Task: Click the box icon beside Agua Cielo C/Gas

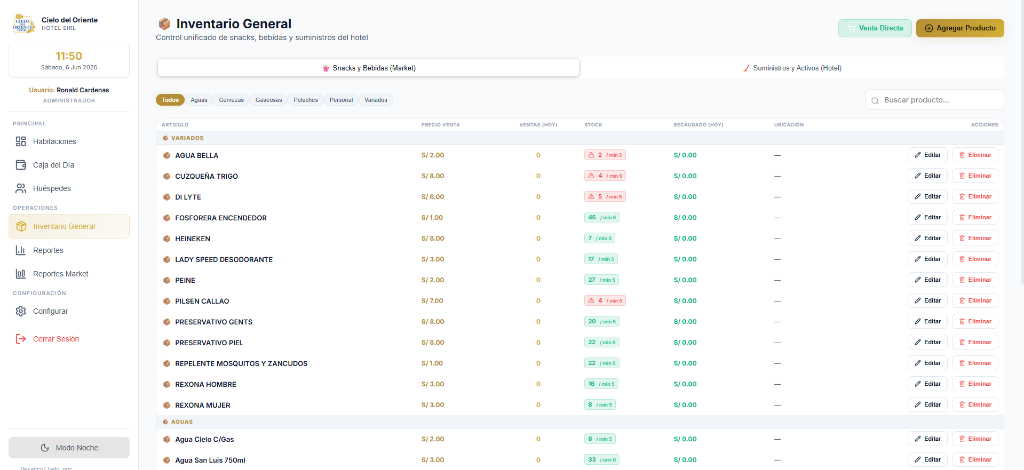Action: point(167,439)
